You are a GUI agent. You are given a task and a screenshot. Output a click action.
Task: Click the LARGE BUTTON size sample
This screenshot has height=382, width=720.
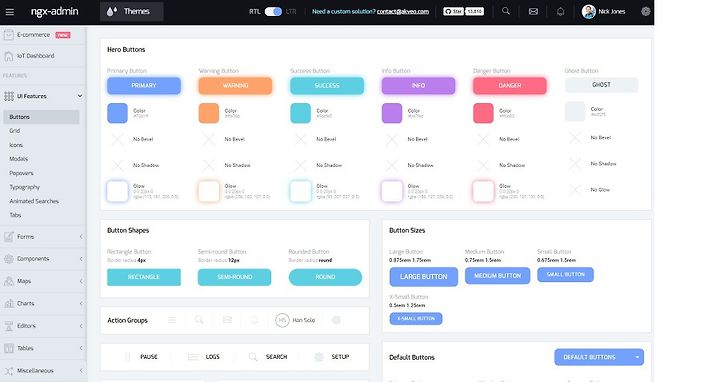(423, 277)
